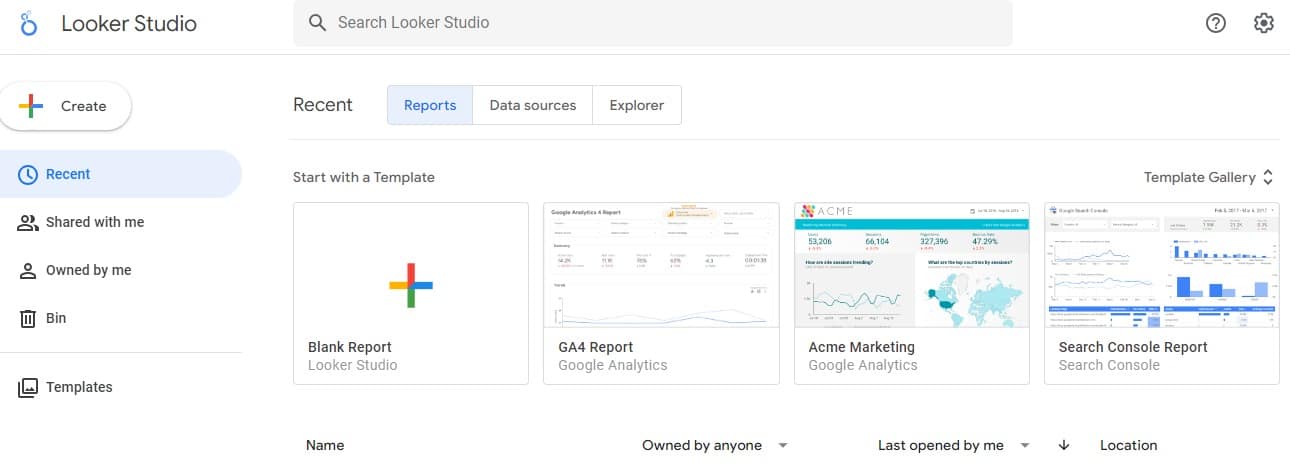Open the settings gear icon

[1264, 23]
